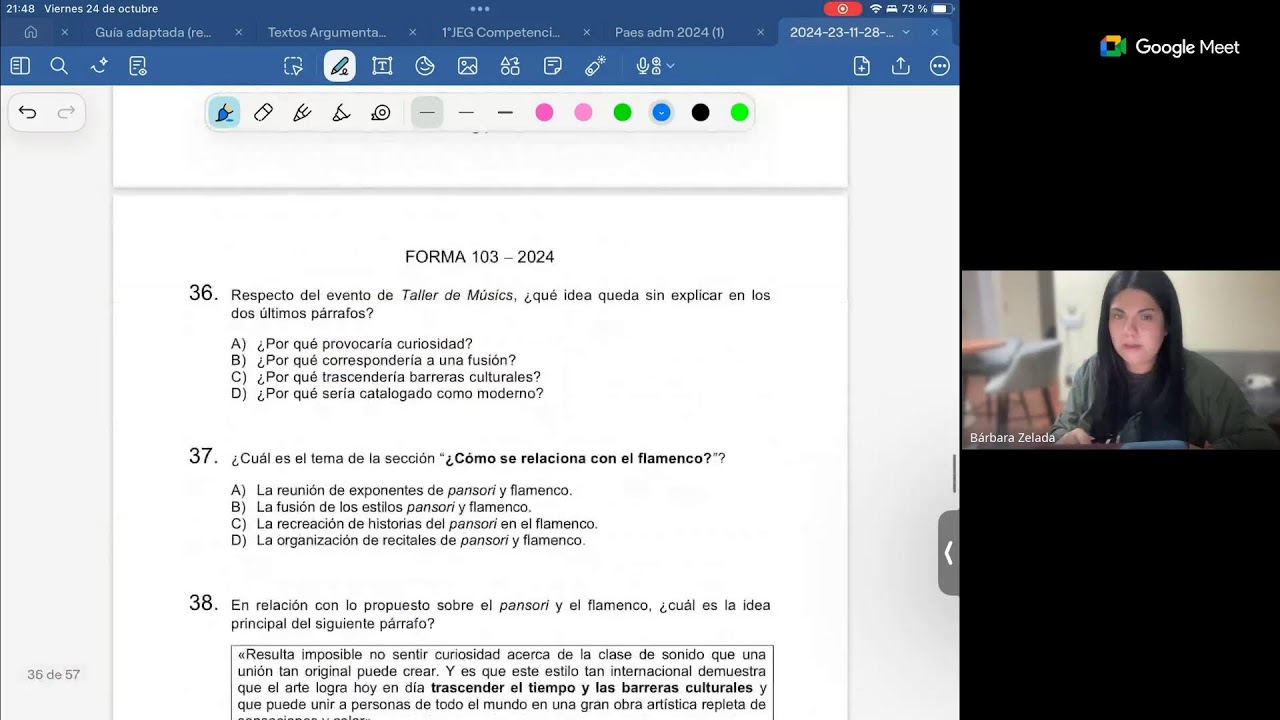1280x720 pixels.
Task: Open the page thumbnails sidebar icon
Action: [x=20, y=66]
